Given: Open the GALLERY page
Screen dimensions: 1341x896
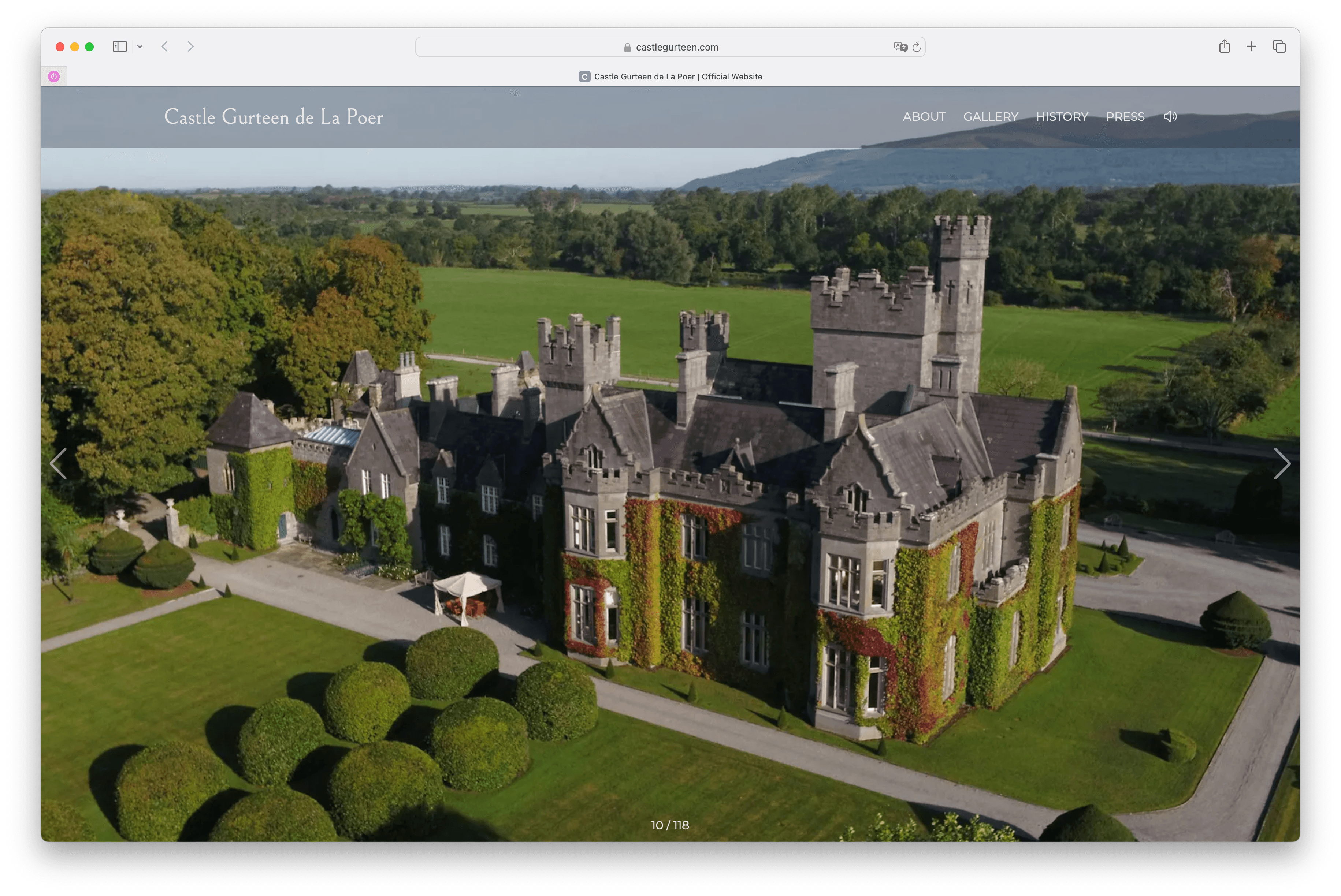Looking at the screenshot, I should click(991, 116).
